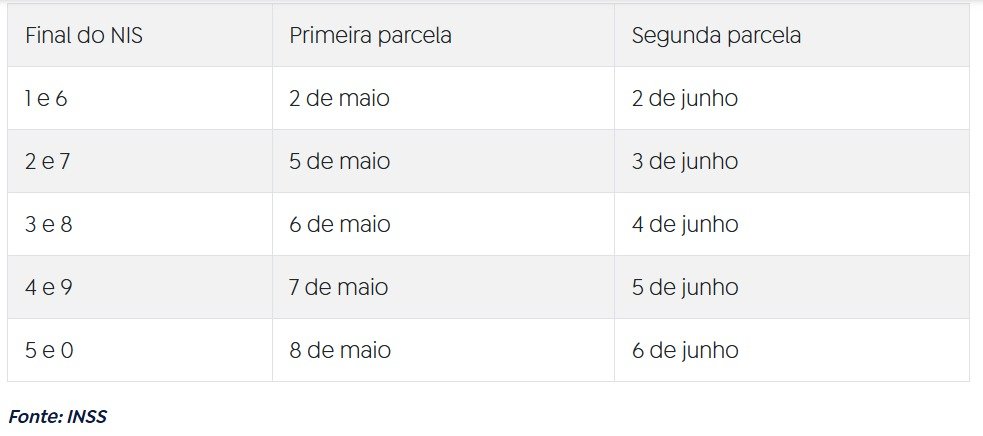This screenshot has height=436, width=983.
Task: Click the "4 e 9" NIS cell
Action: point(48,288)
